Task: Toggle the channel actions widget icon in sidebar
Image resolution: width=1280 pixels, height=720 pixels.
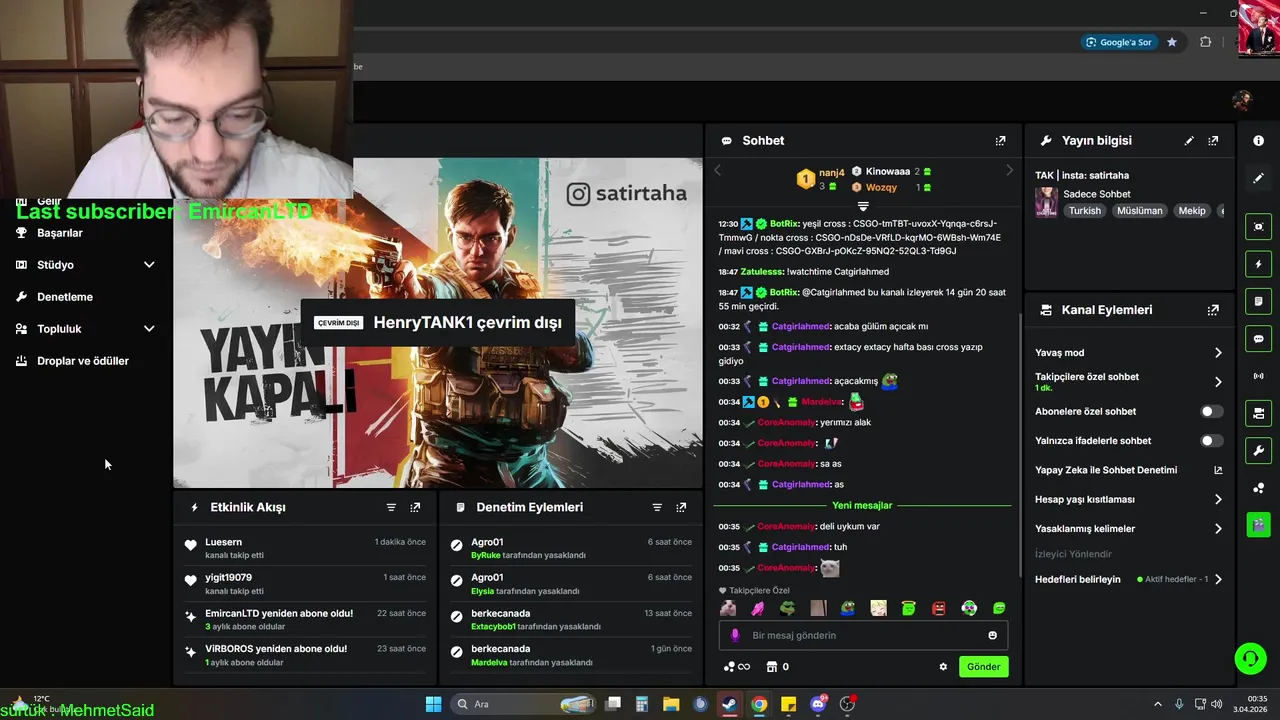Action: point(1258,413)
